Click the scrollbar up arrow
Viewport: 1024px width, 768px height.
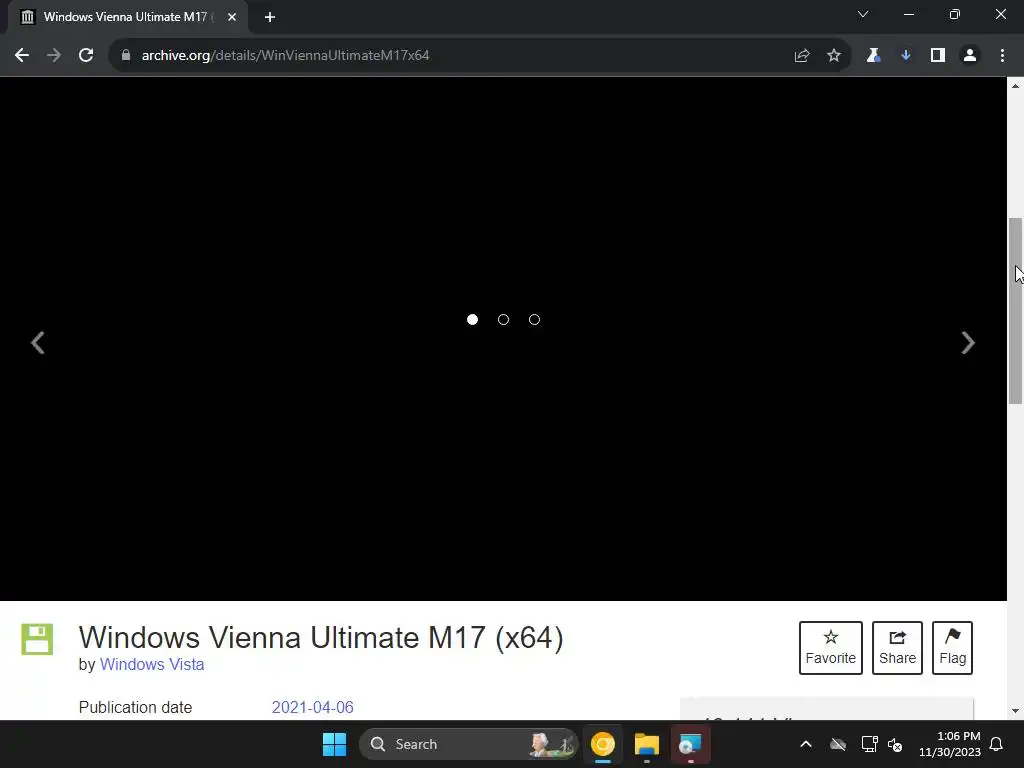coord(1016,86)
